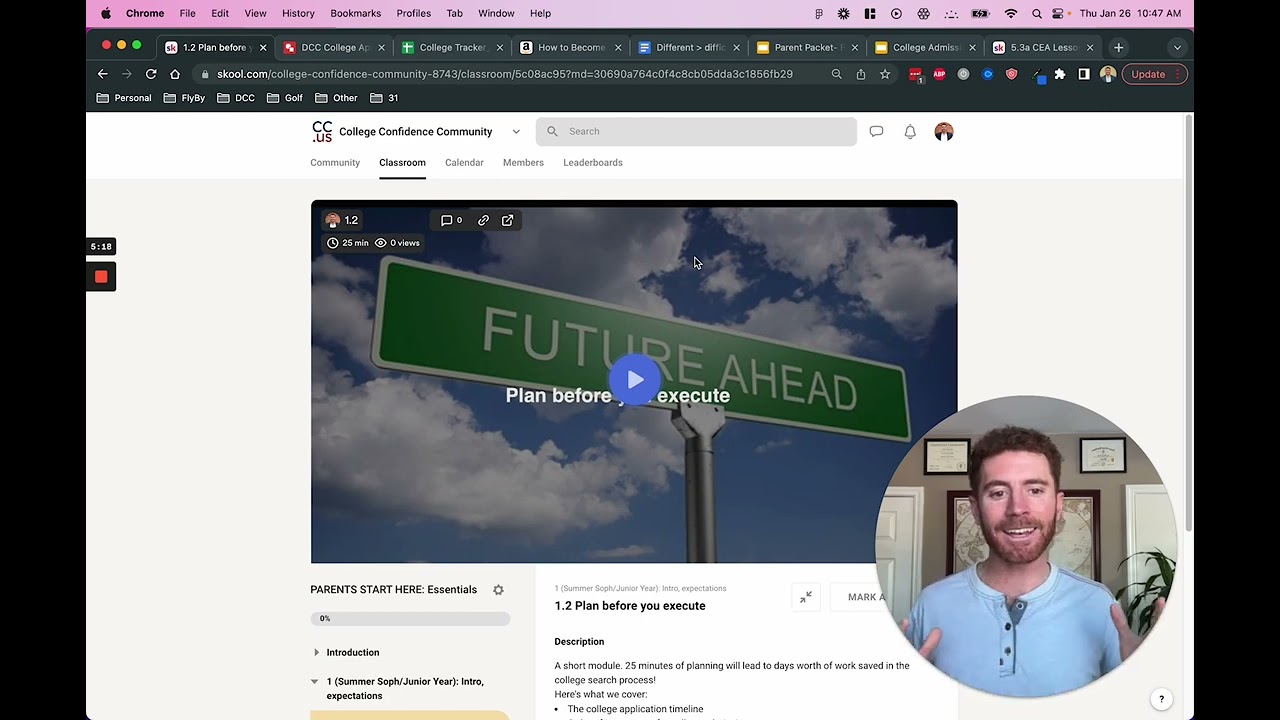Open the DCC bookmarks folder

pos(236,98)
